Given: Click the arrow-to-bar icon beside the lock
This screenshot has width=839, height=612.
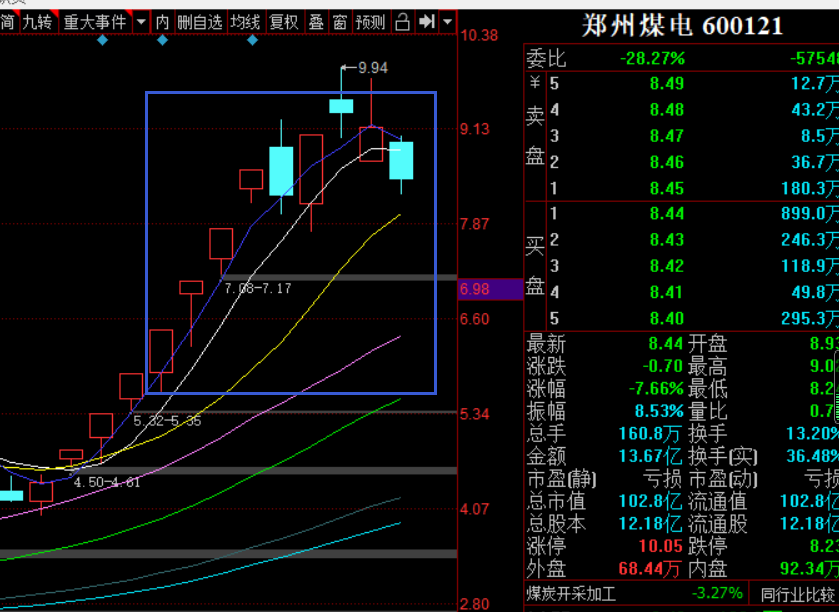Looking at the screenshot, I should click(x=427, y=22).
